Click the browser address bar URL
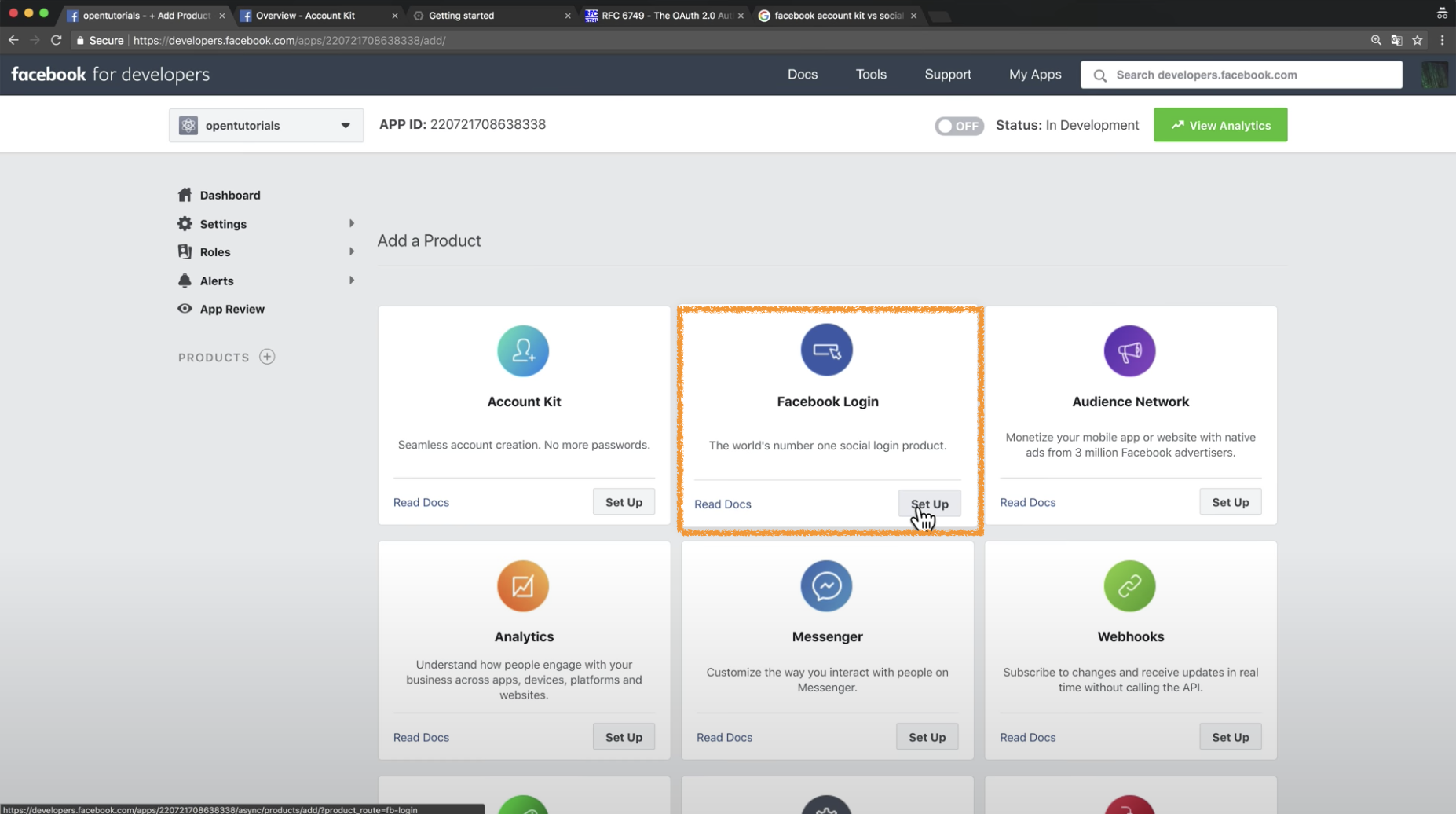 coord(289,40)
